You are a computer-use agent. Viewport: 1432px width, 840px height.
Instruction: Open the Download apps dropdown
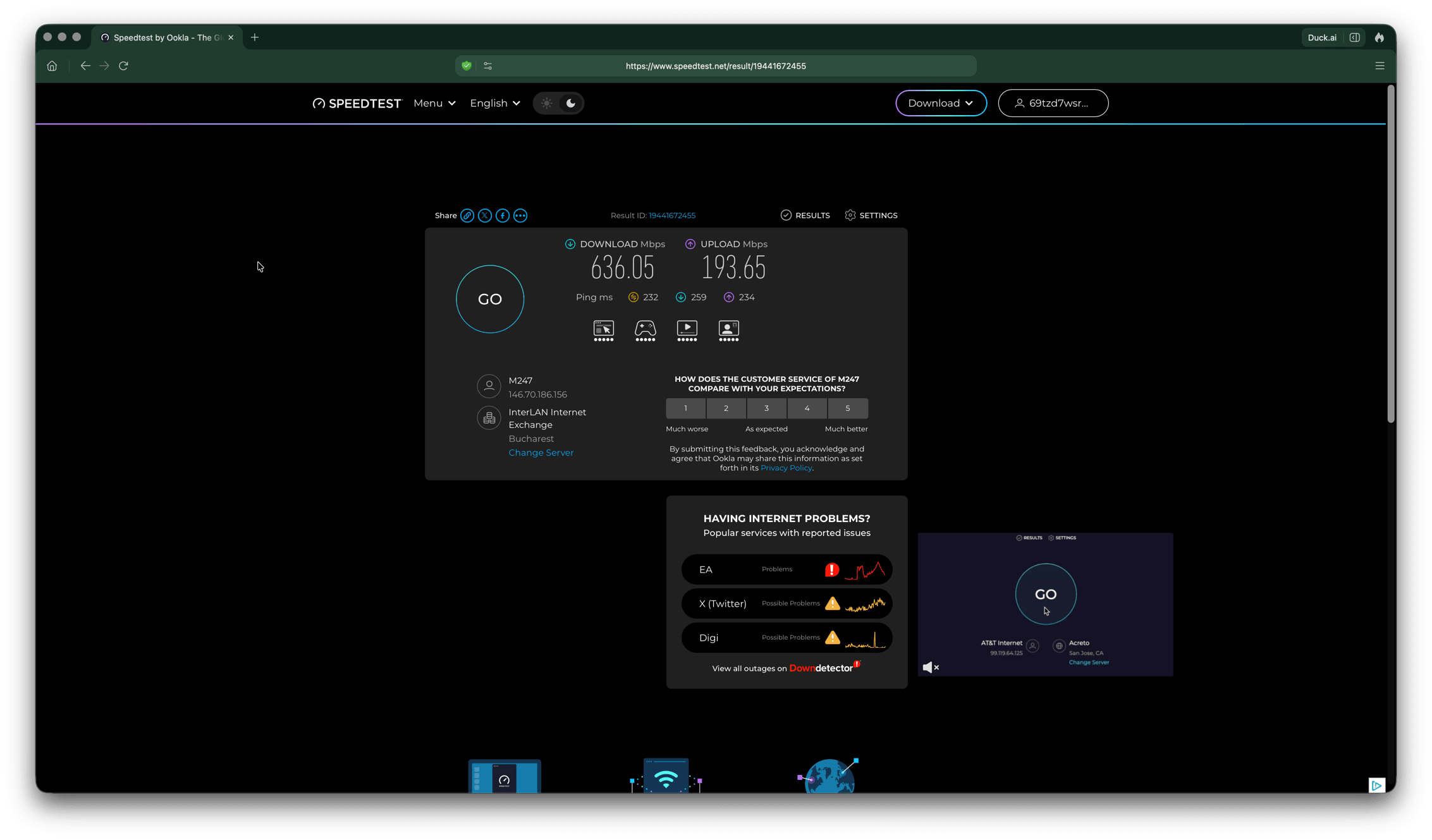941,103
